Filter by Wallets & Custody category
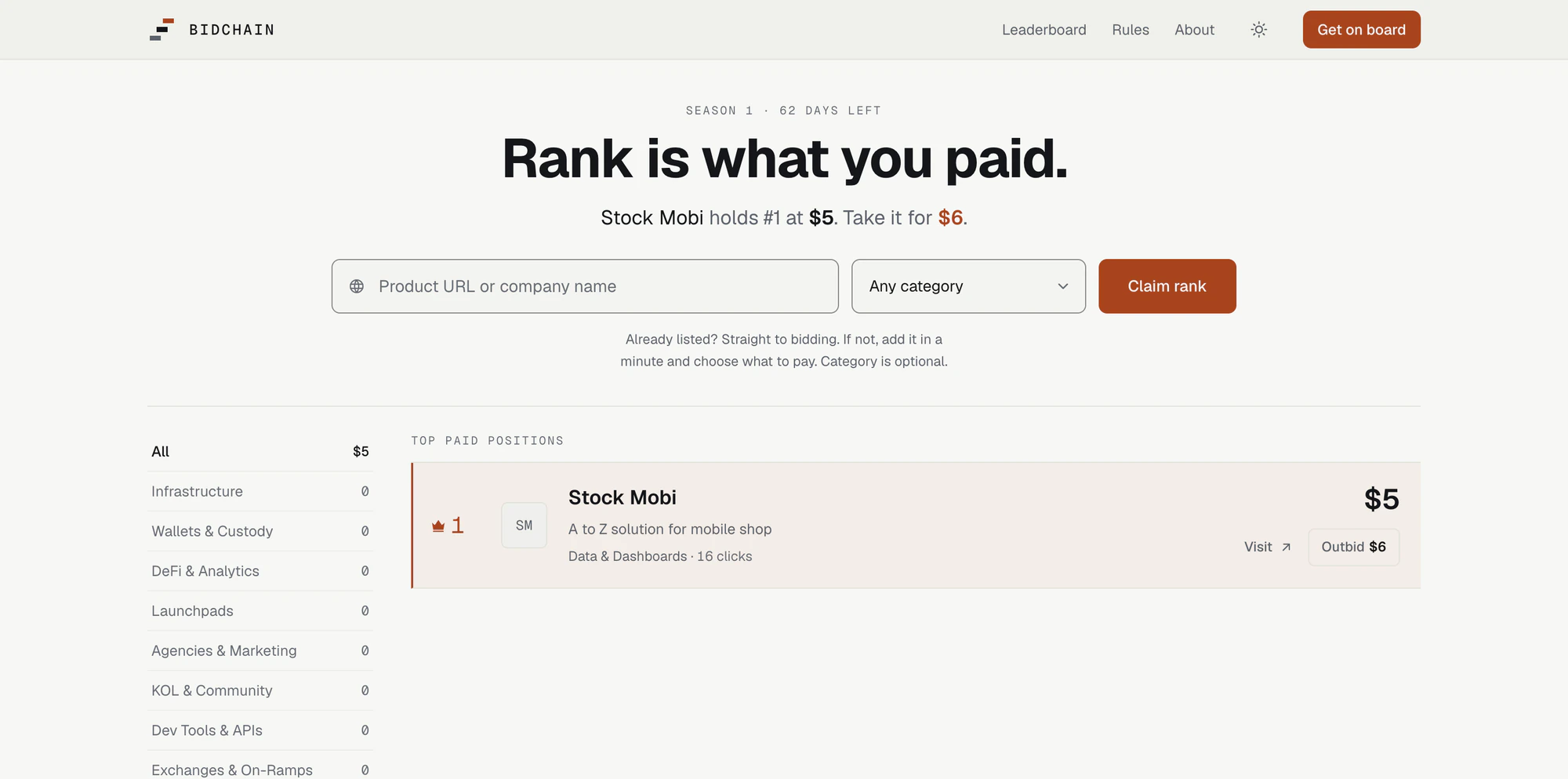This screenshot has width=1568, height=779. 260,532
